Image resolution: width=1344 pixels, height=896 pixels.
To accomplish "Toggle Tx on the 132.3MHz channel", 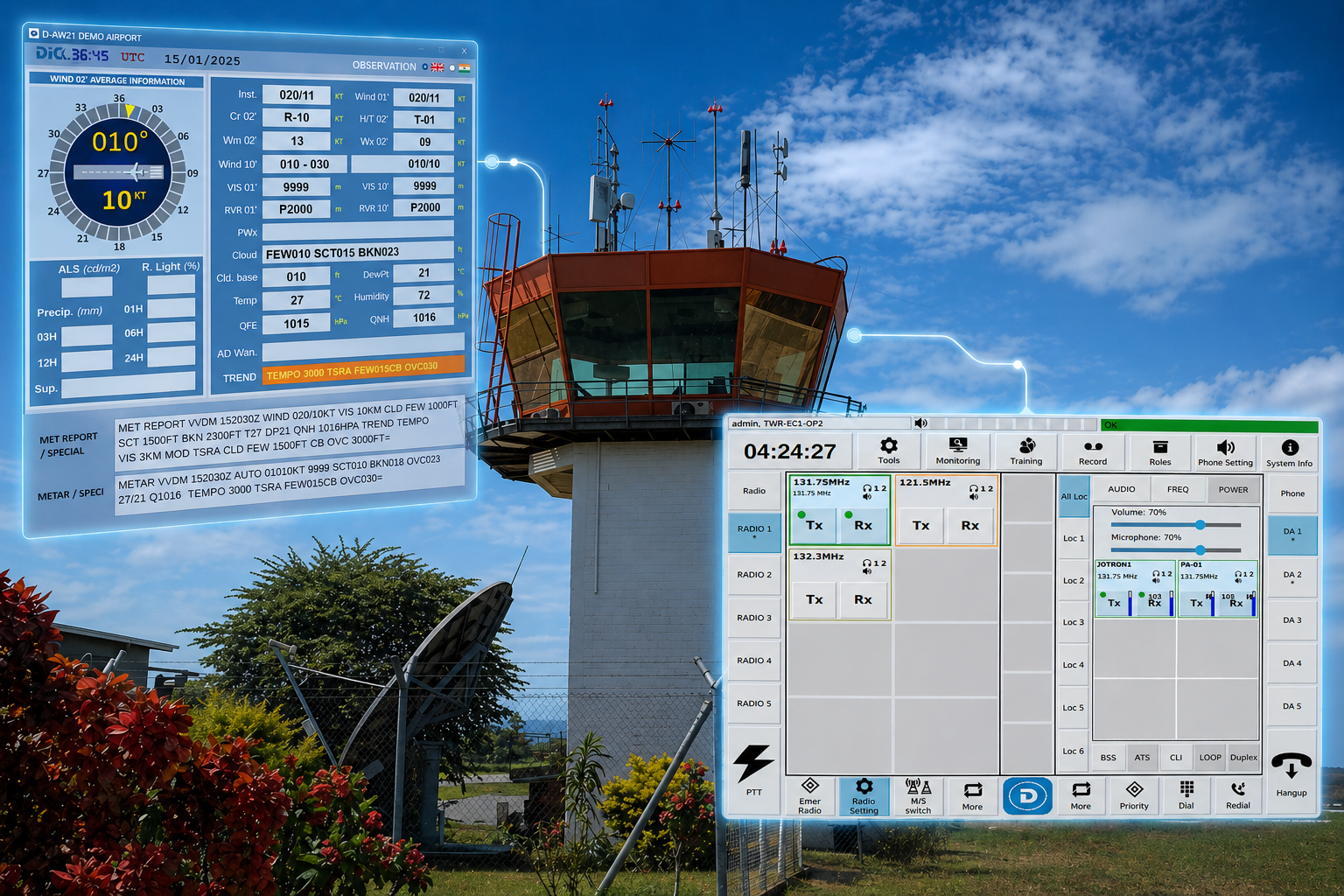I will 815,599.
